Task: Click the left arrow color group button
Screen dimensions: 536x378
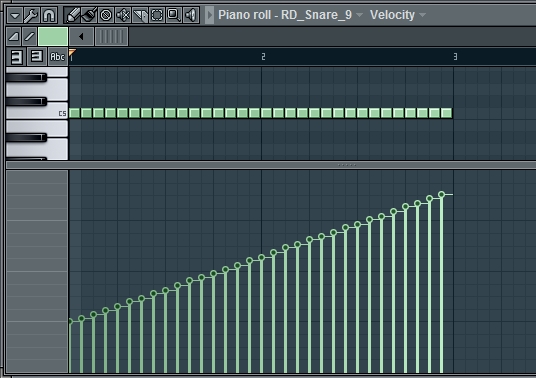Action: click(81, 36)
